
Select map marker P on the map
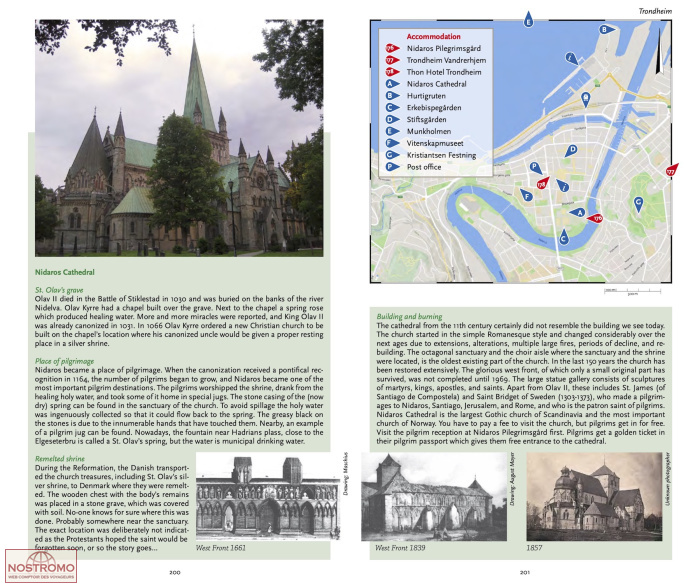(x=536, y=168)
